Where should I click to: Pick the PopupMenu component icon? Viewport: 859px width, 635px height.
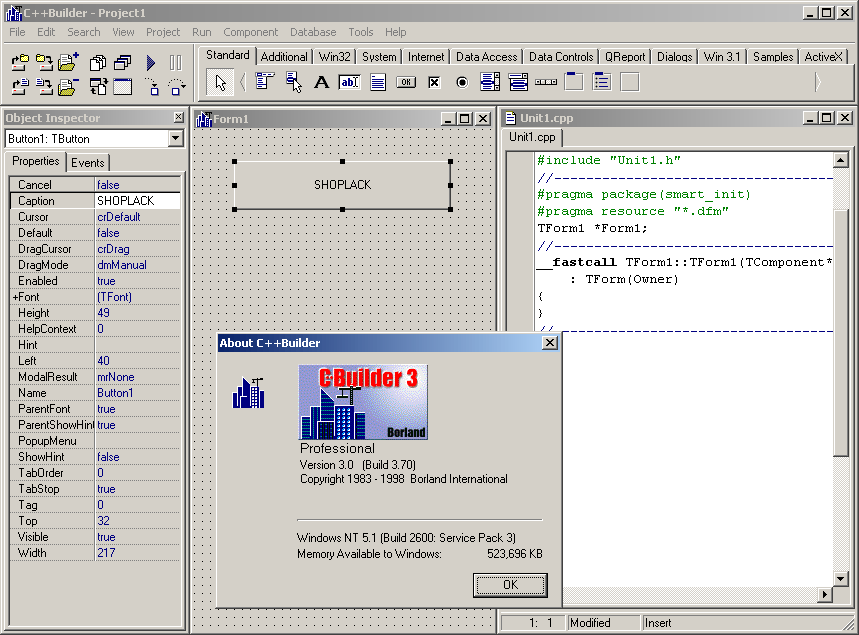(293, 82)
